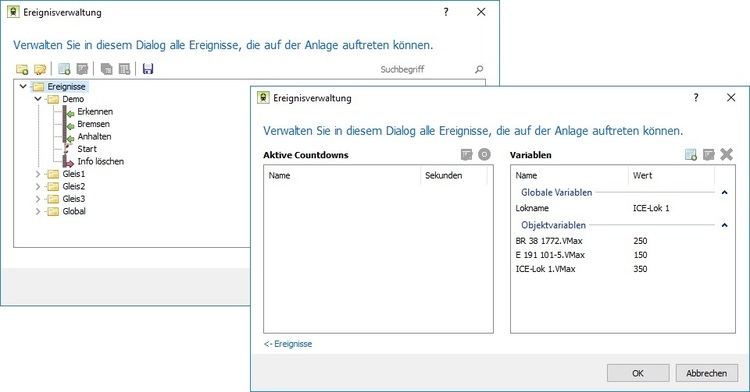The width and height of the screenshot is (750, 392).
Task: Click help button of back Ereignisverwaltung window
Action: 446,12
